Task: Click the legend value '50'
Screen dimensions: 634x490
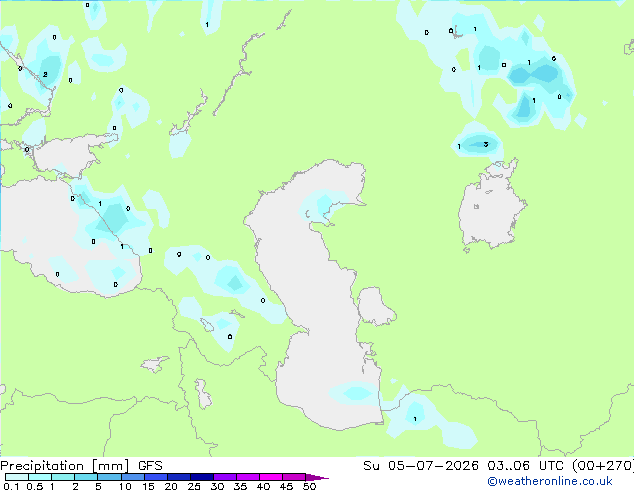Action: tap(310, 486)
